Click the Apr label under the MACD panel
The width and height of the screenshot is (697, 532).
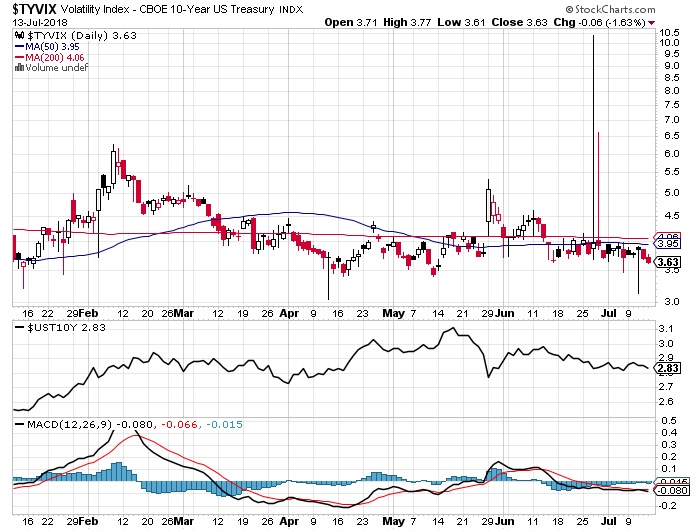tap(289, 521)
